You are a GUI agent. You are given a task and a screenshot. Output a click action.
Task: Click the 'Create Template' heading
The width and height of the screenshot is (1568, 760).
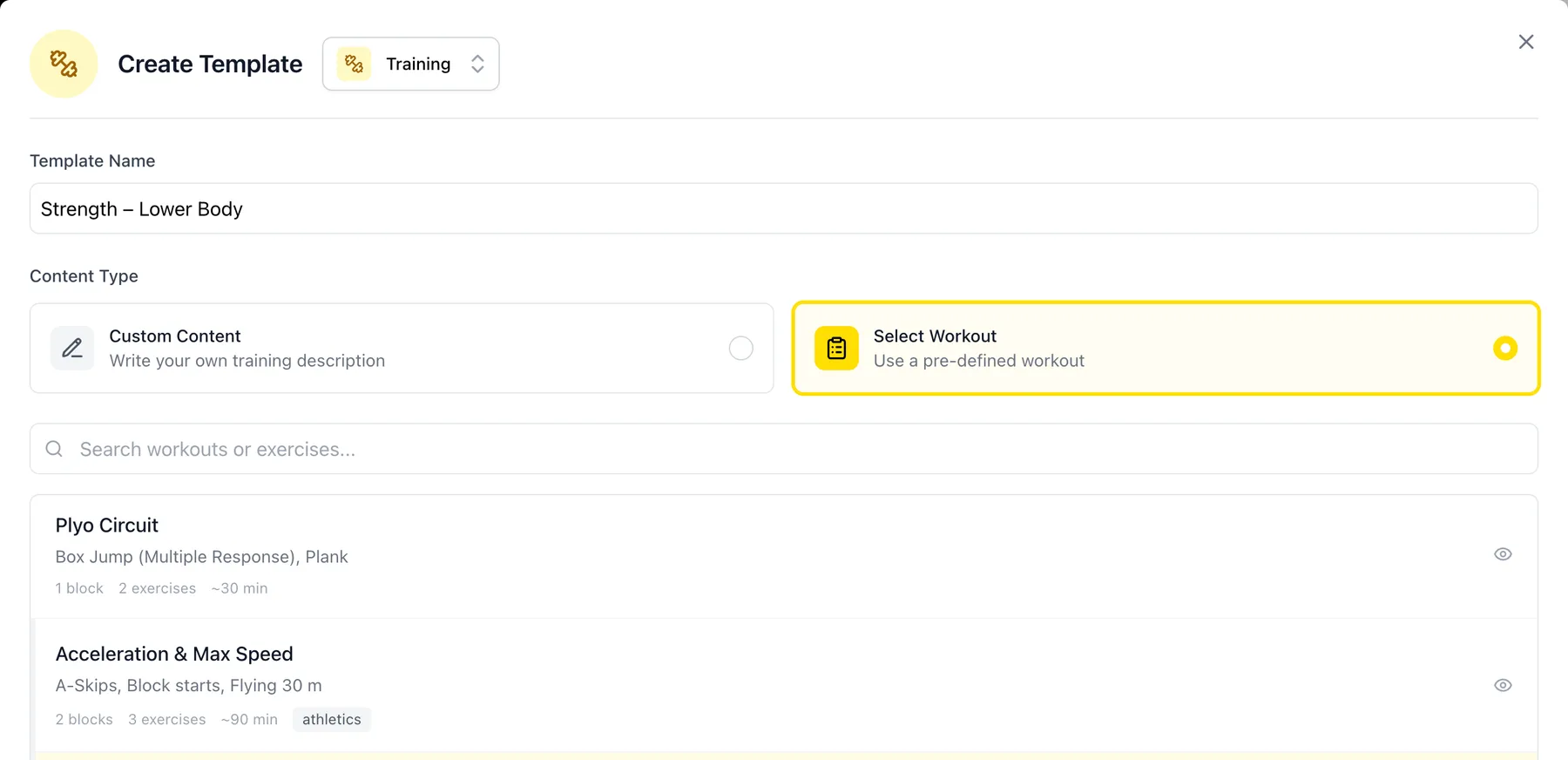click(210, 64)
